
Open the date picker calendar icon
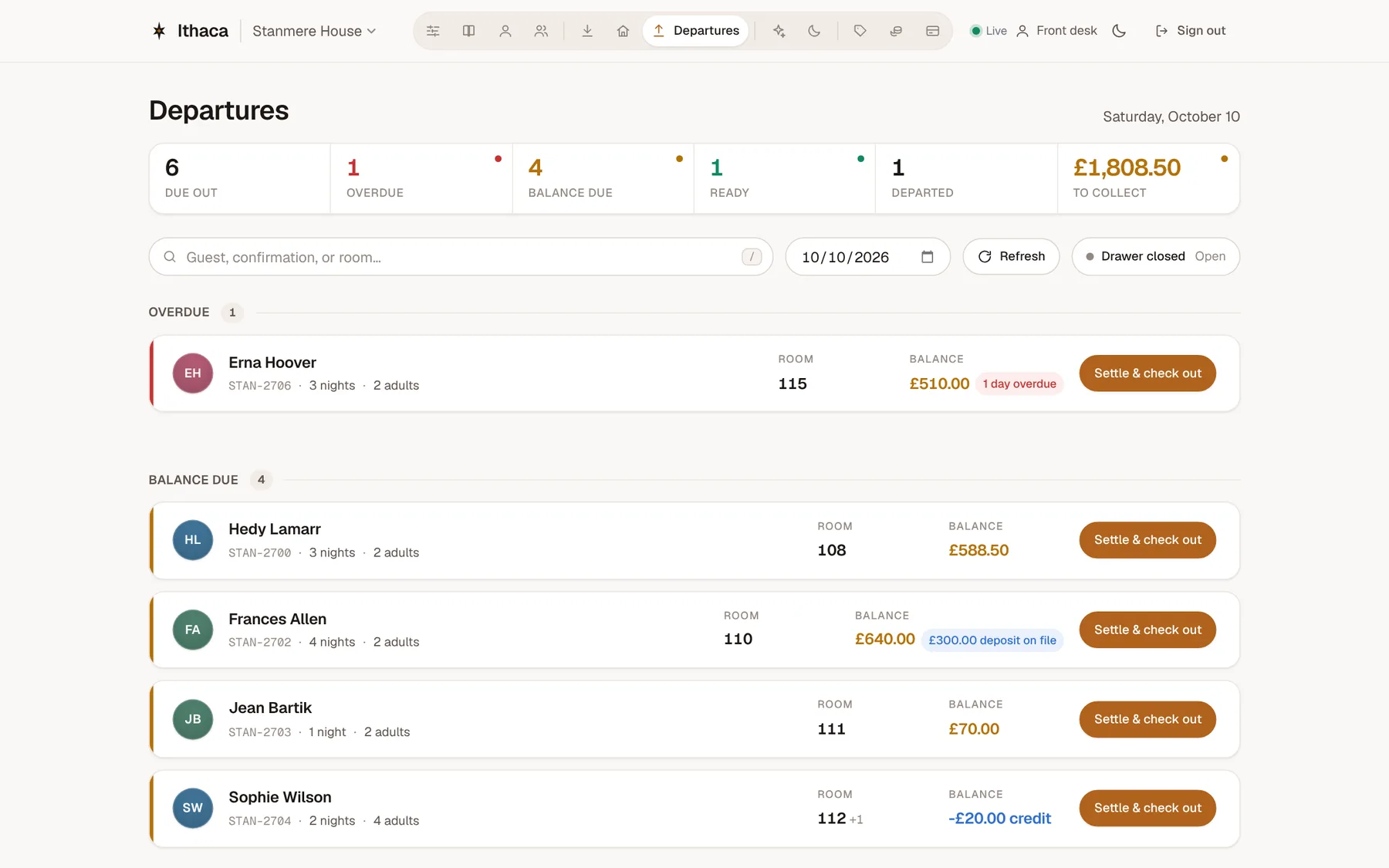click(x=928, y=257)
